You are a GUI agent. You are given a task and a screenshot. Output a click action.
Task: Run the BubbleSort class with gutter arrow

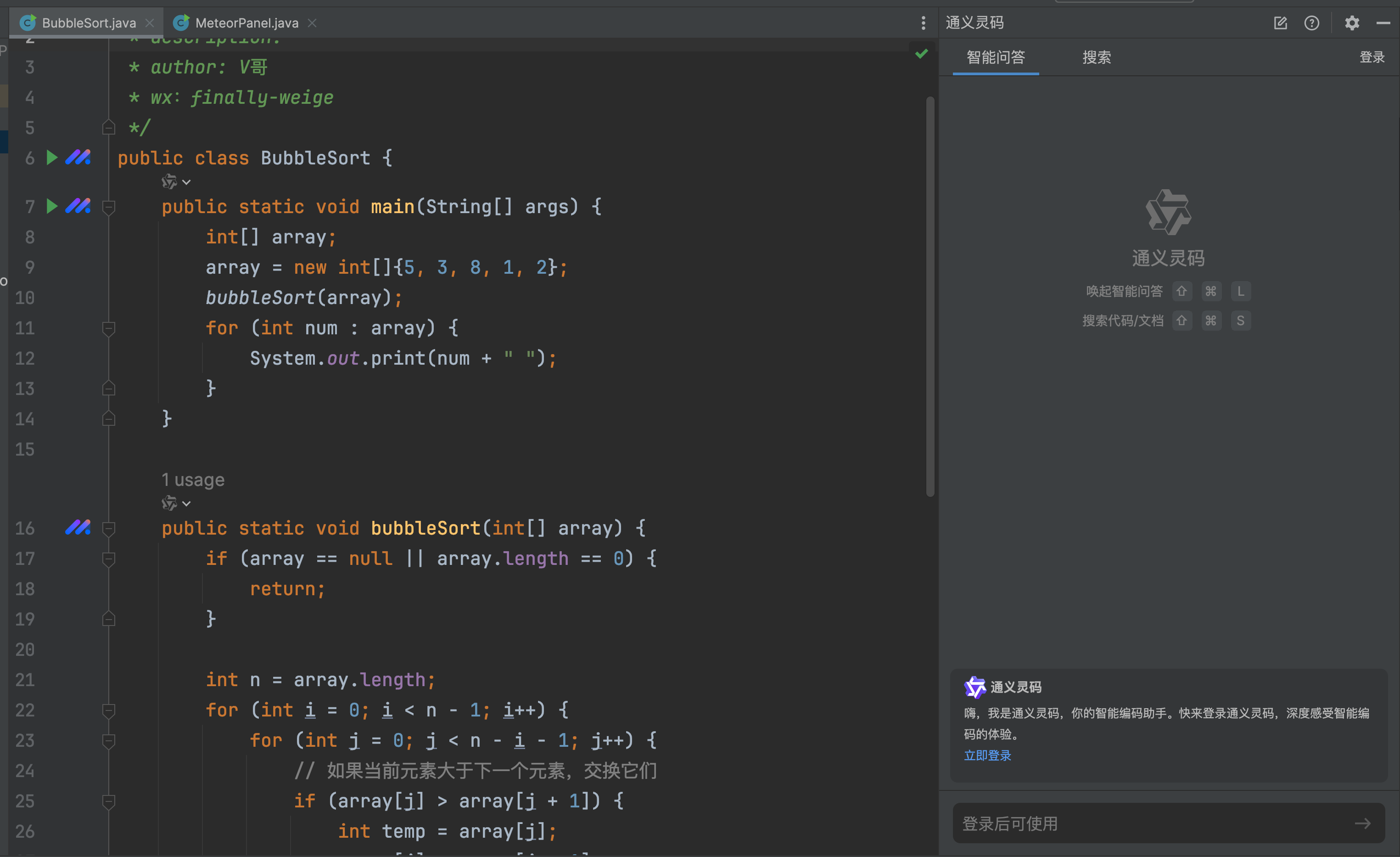point(52,158)
